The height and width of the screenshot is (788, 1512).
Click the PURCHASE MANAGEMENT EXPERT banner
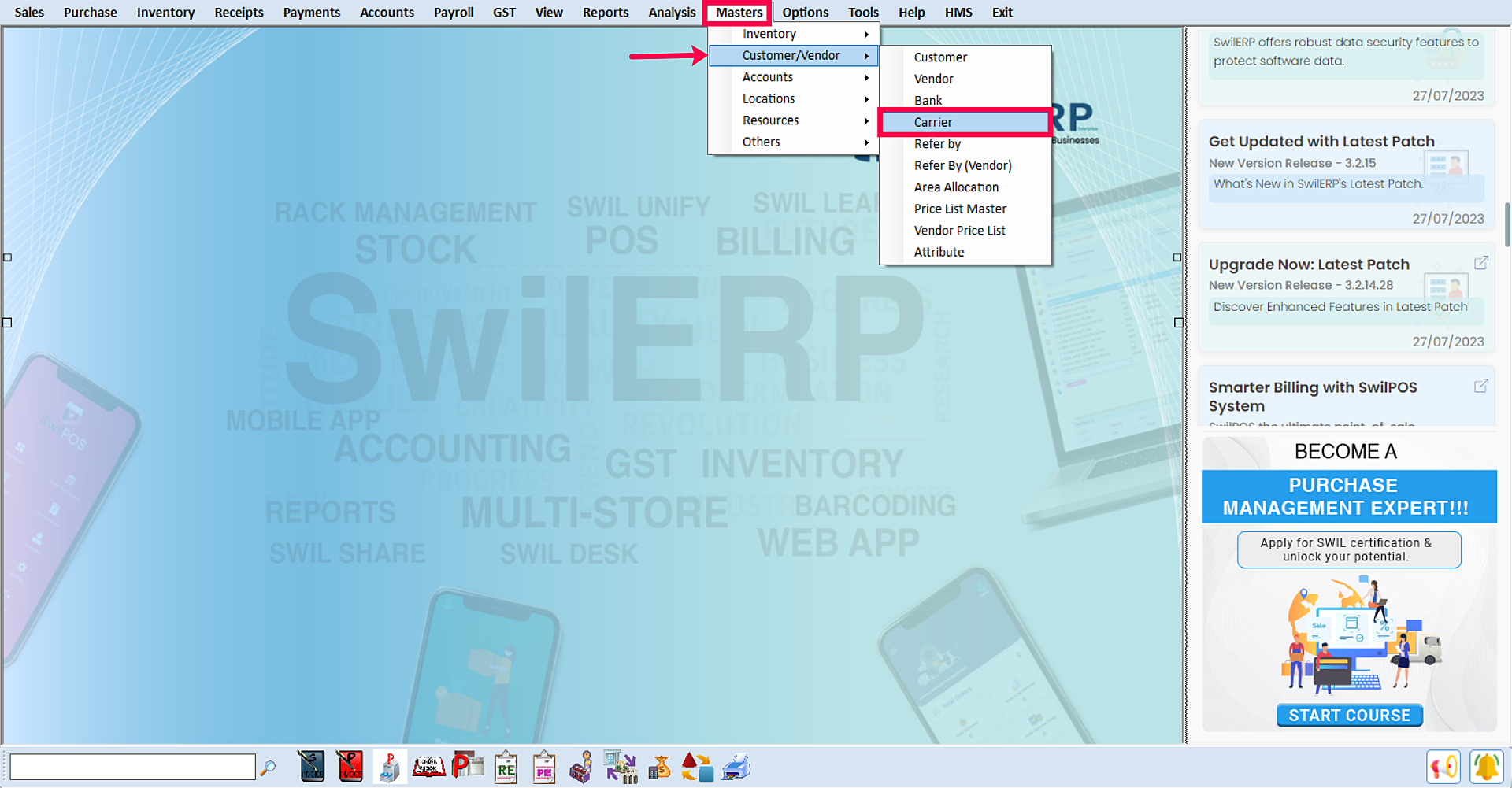point(1349,497)
